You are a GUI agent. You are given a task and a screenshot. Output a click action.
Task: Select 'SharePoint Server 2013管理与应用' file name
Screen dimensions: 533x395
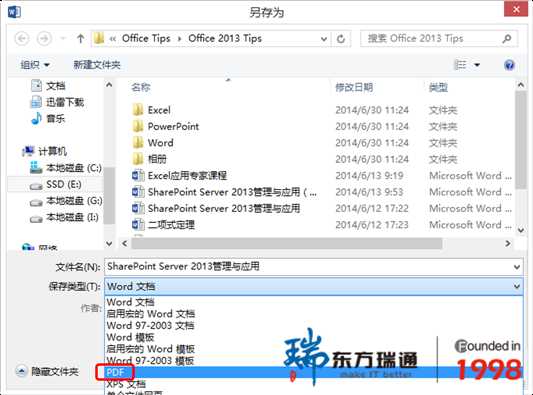point(224,208)
